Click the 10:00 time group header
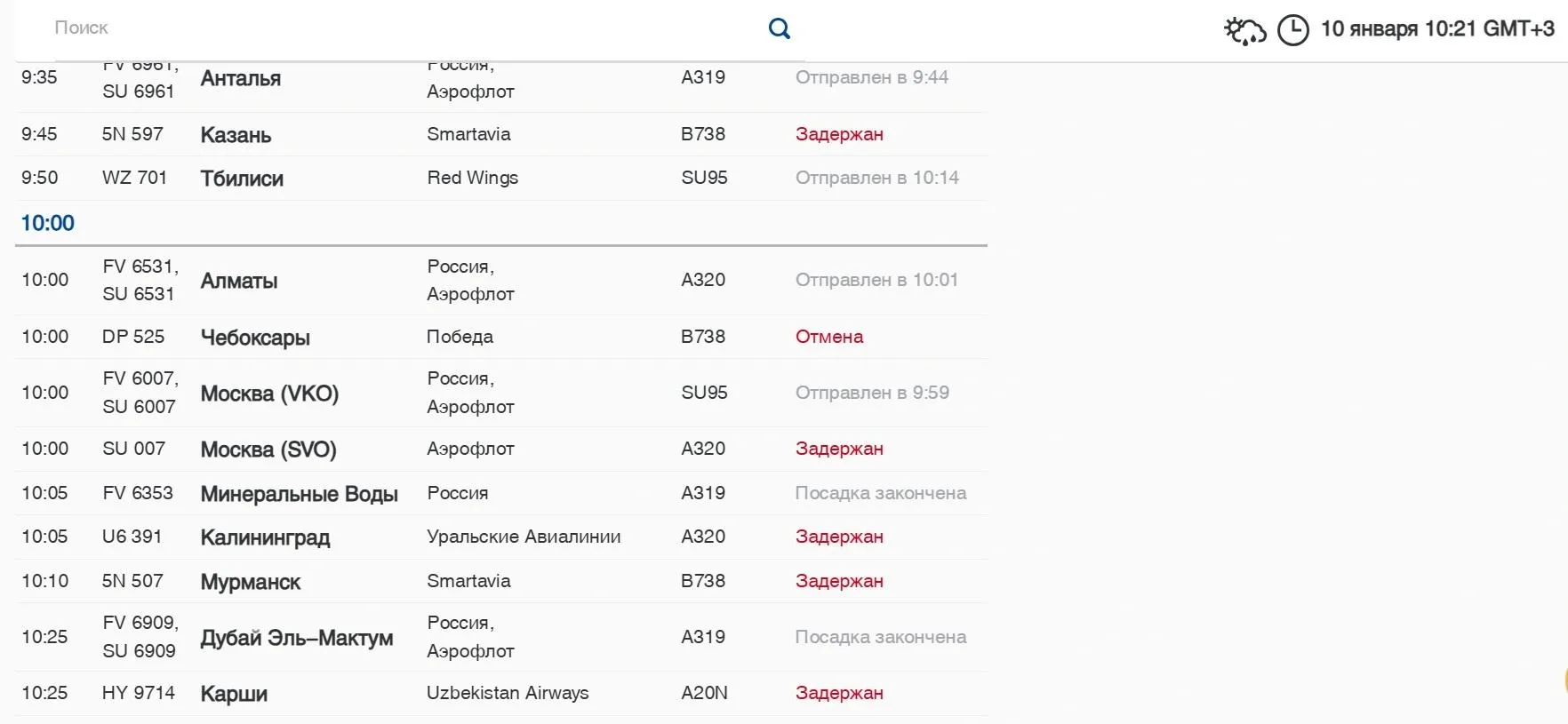Screen dimensions: 1568x724 [x=48, y=223]
